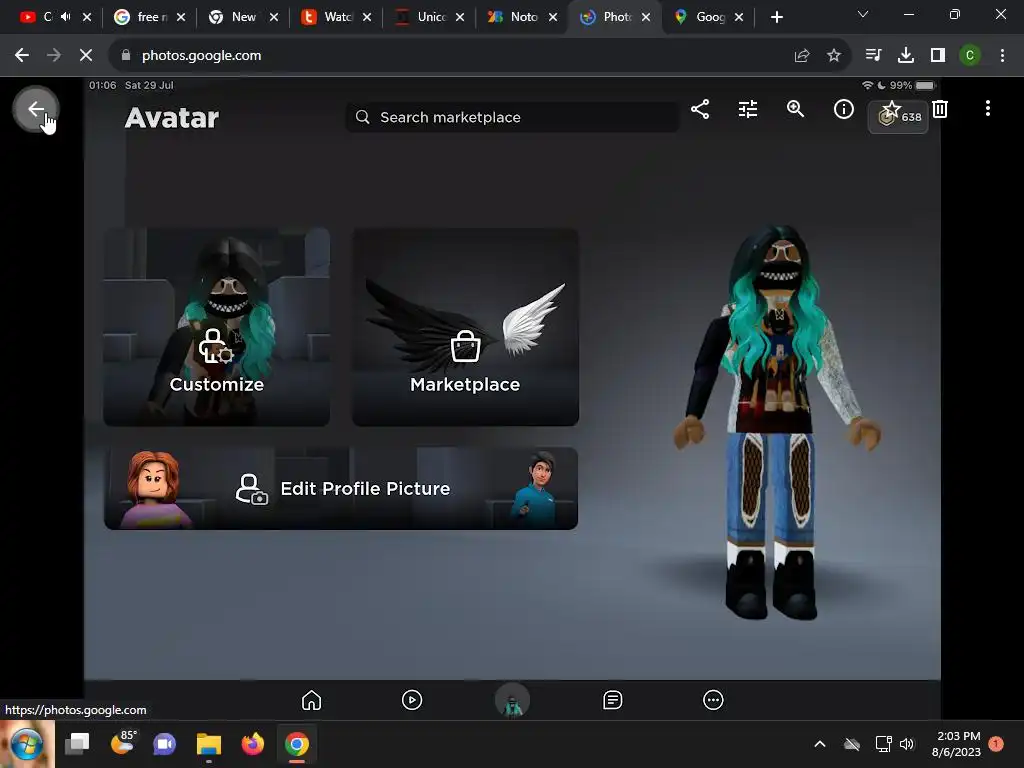1024x768 pixels.
Task: Open Chrome media control icon
Action: click(873, 56)
